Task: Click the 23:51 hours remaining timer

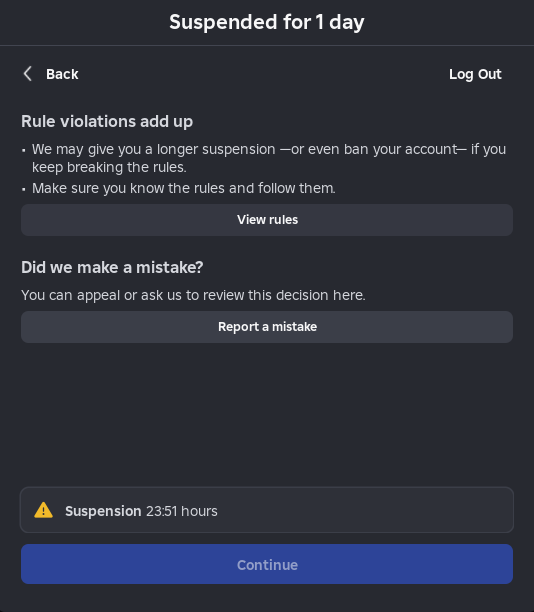Action: [x=182, y=511]
